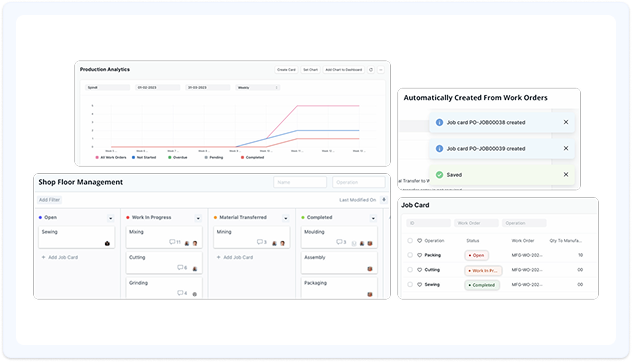Click the Qty To Manufa... column header
632x362 pixels.
[565, 241]
